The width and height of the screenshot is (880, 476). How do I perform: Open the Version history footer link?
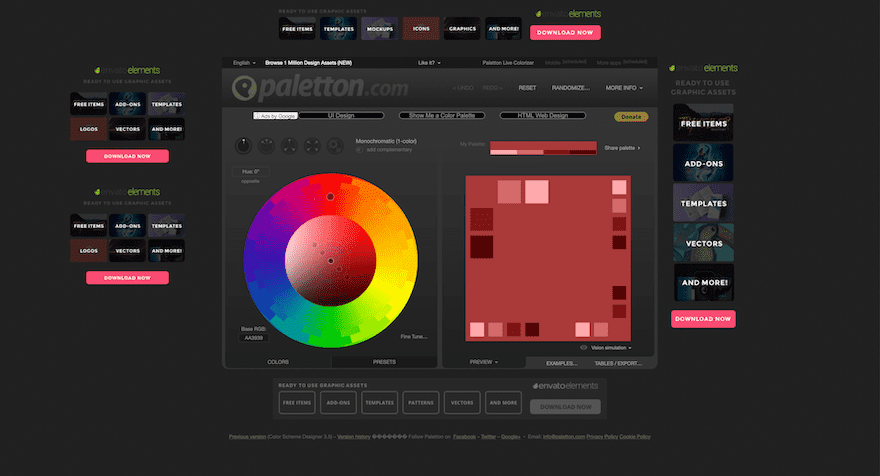(354, 437)
